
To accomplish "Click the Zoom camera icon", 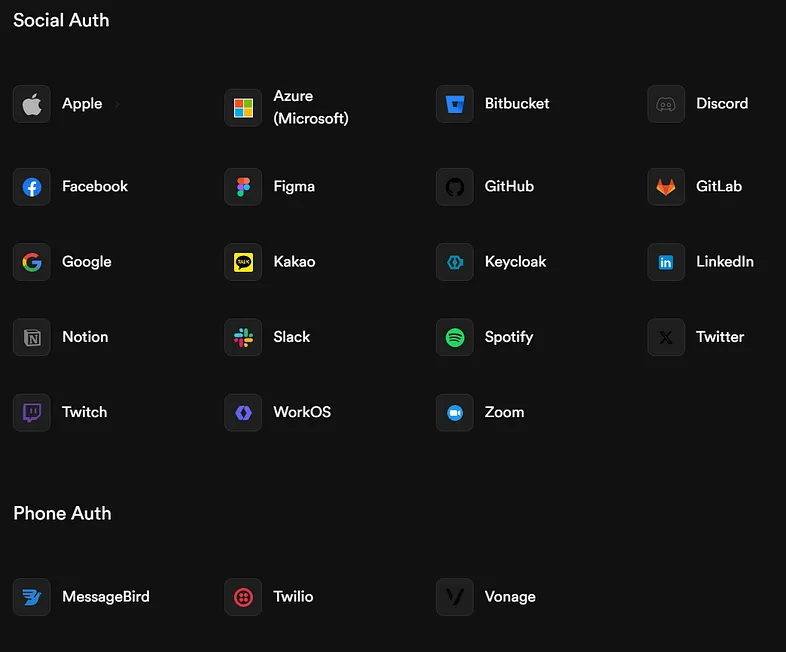I will pyautogui.click(x=455, y=412).
